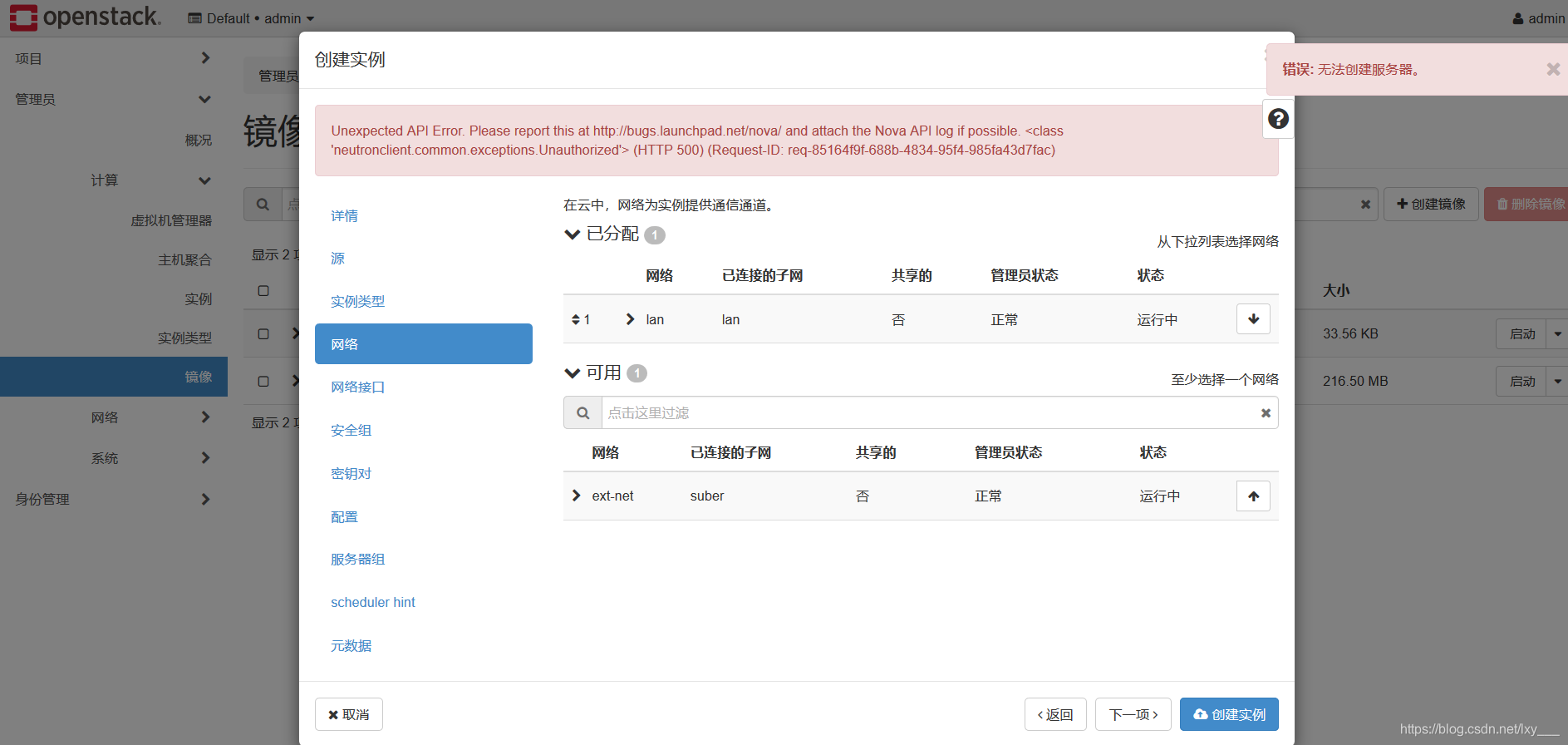Click the 删除镜像 button

(x=1527, y=204)
